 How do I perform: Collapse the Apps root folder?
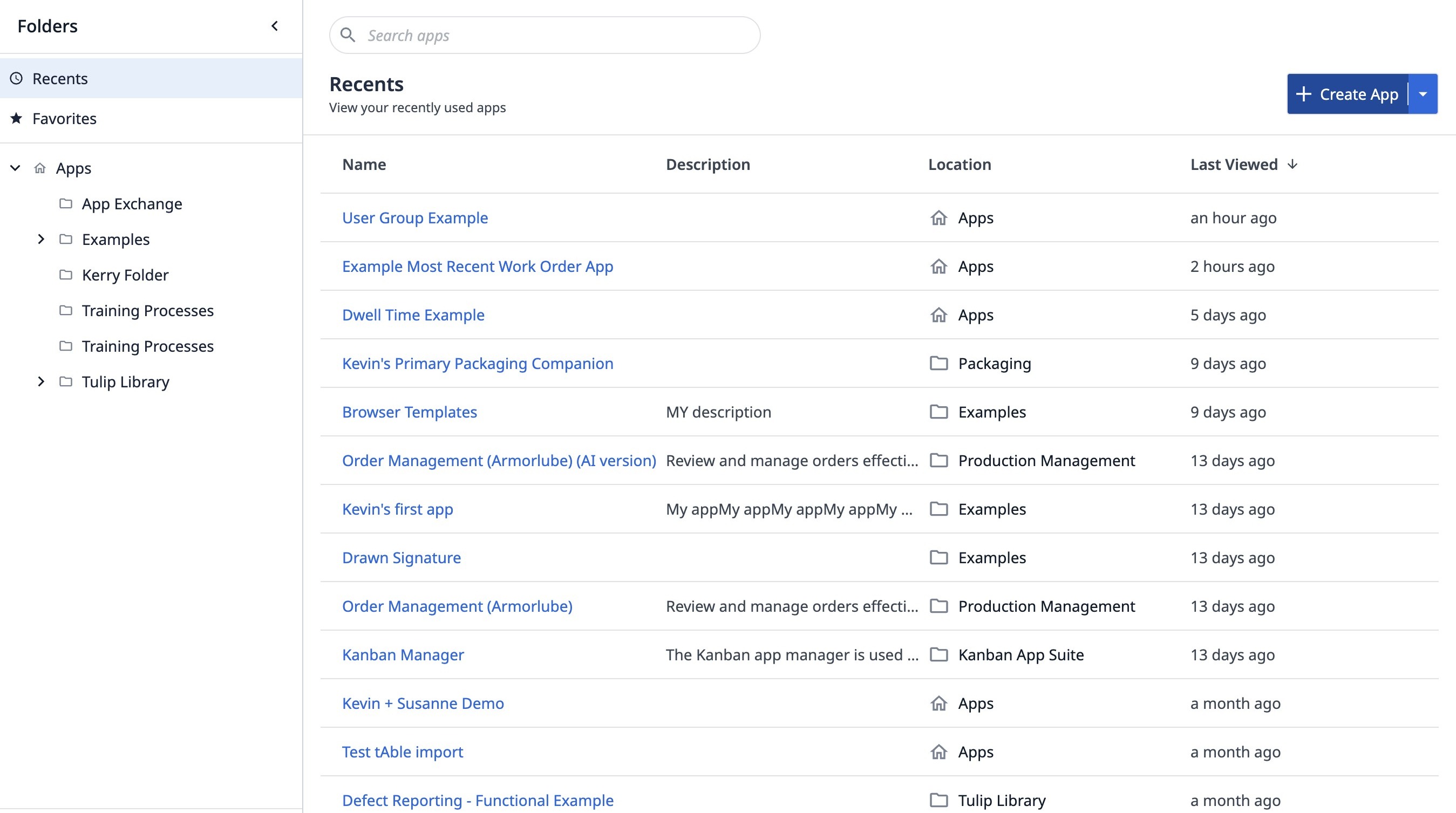pos(15,168)
